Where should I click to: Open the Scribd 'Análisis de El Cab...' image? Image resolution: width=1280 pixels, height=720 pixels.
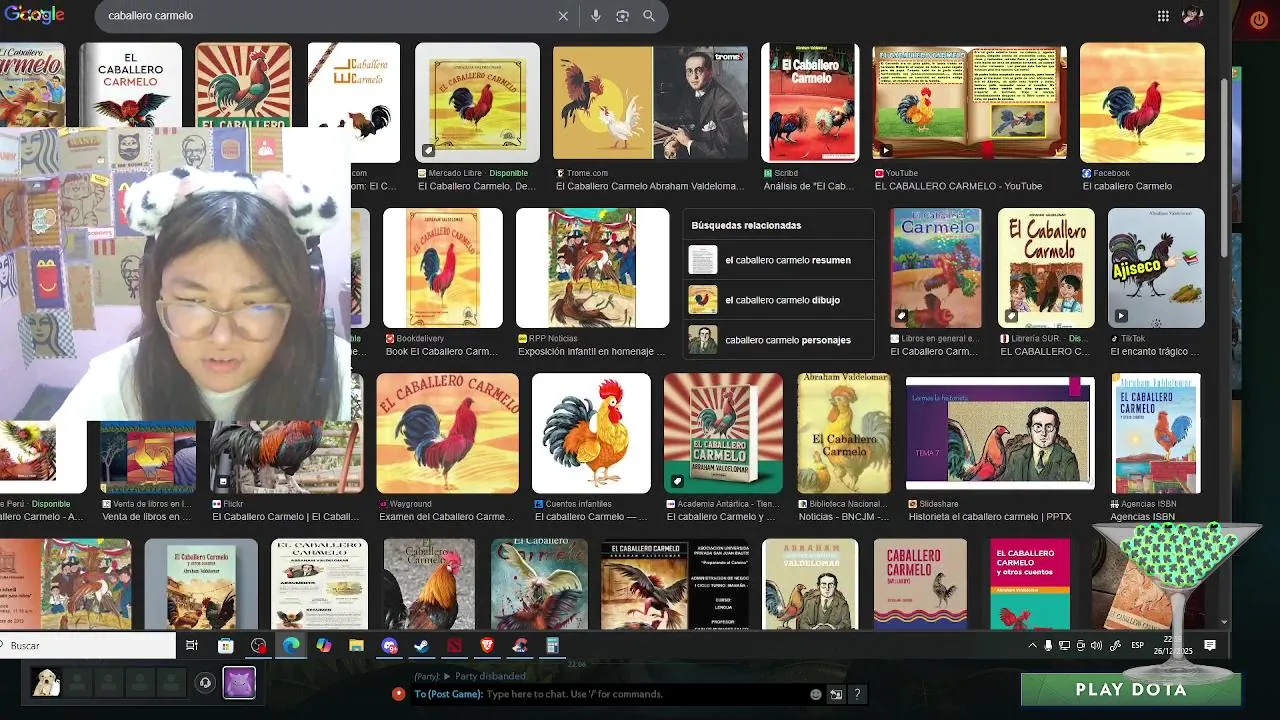(x=810, y=102)
